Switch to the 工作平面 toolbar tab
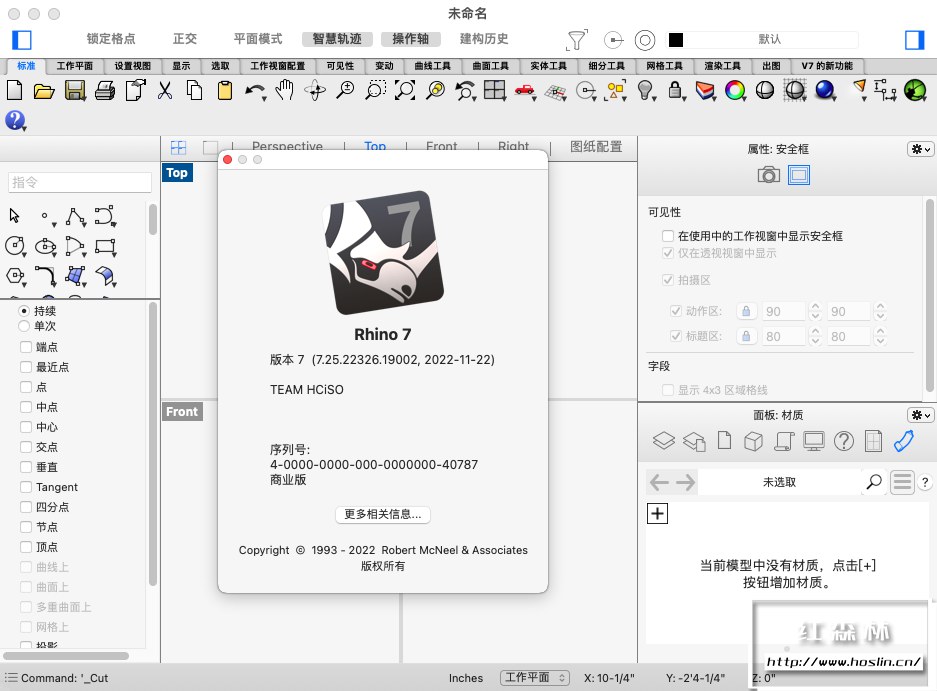Screen dimensions: 937x691 click(x=75, y=66)
